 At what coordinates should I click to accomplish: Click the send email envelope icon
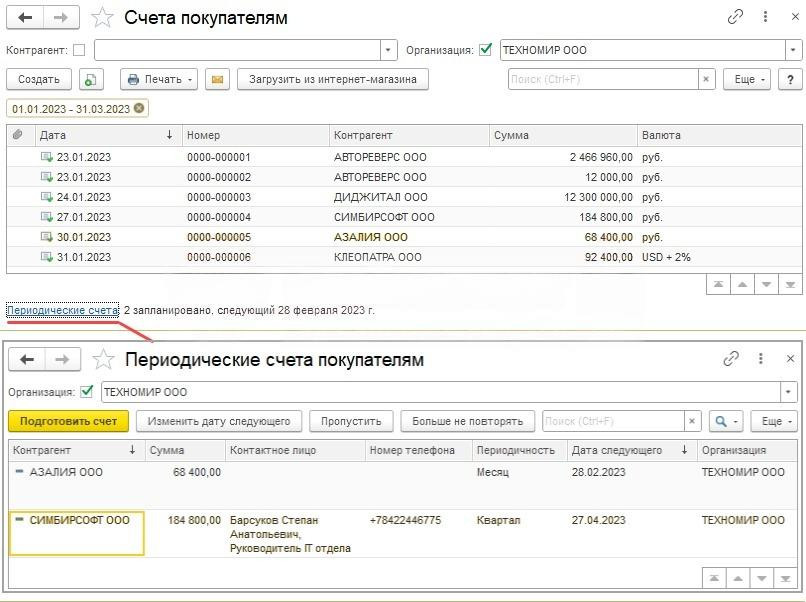point(217,80)
